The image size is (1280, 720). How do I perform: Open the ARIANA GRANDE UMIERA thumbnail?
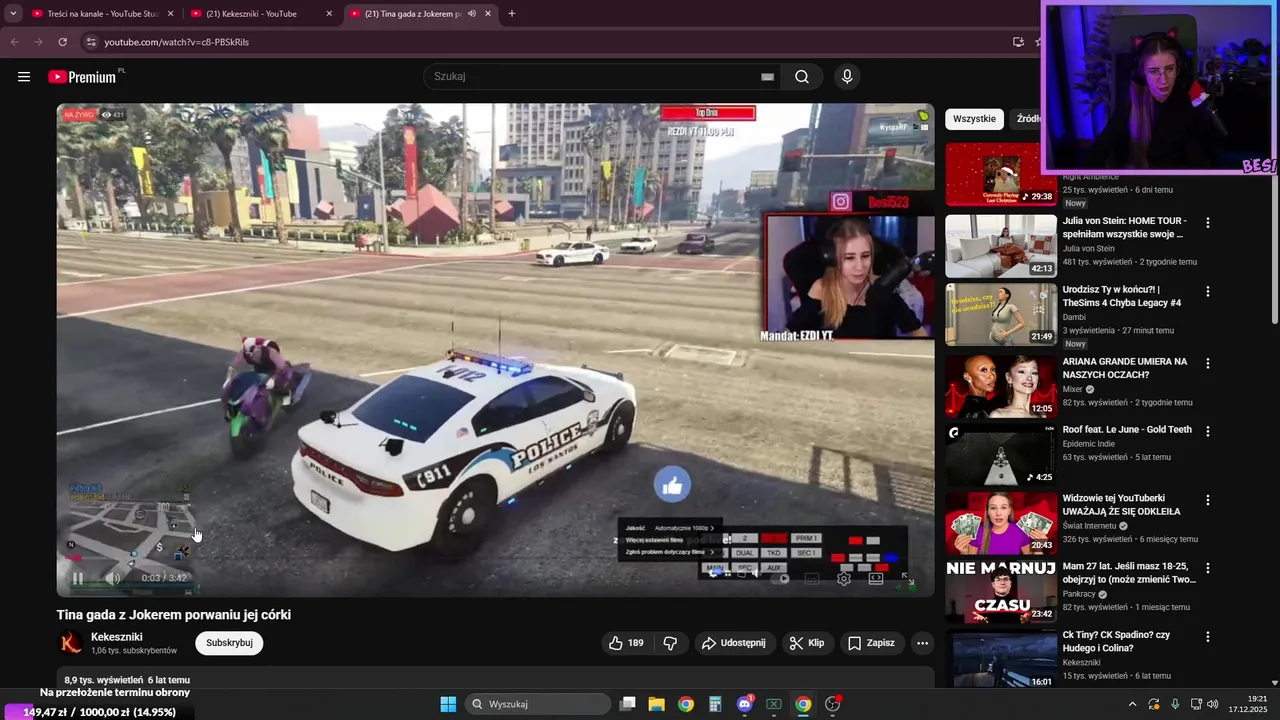click(1001, 386)
